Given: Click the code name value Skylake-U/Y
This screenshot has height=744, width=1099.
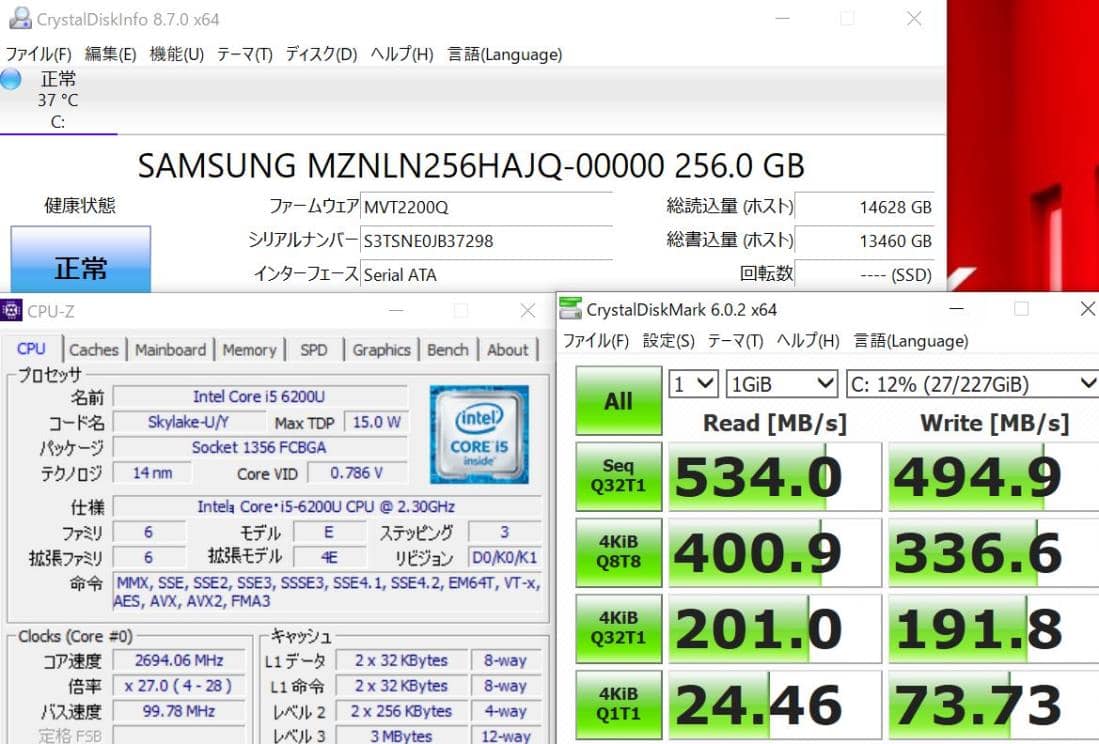Looking at the screenshot, I should pyautogui.click(x=189, y=422).
